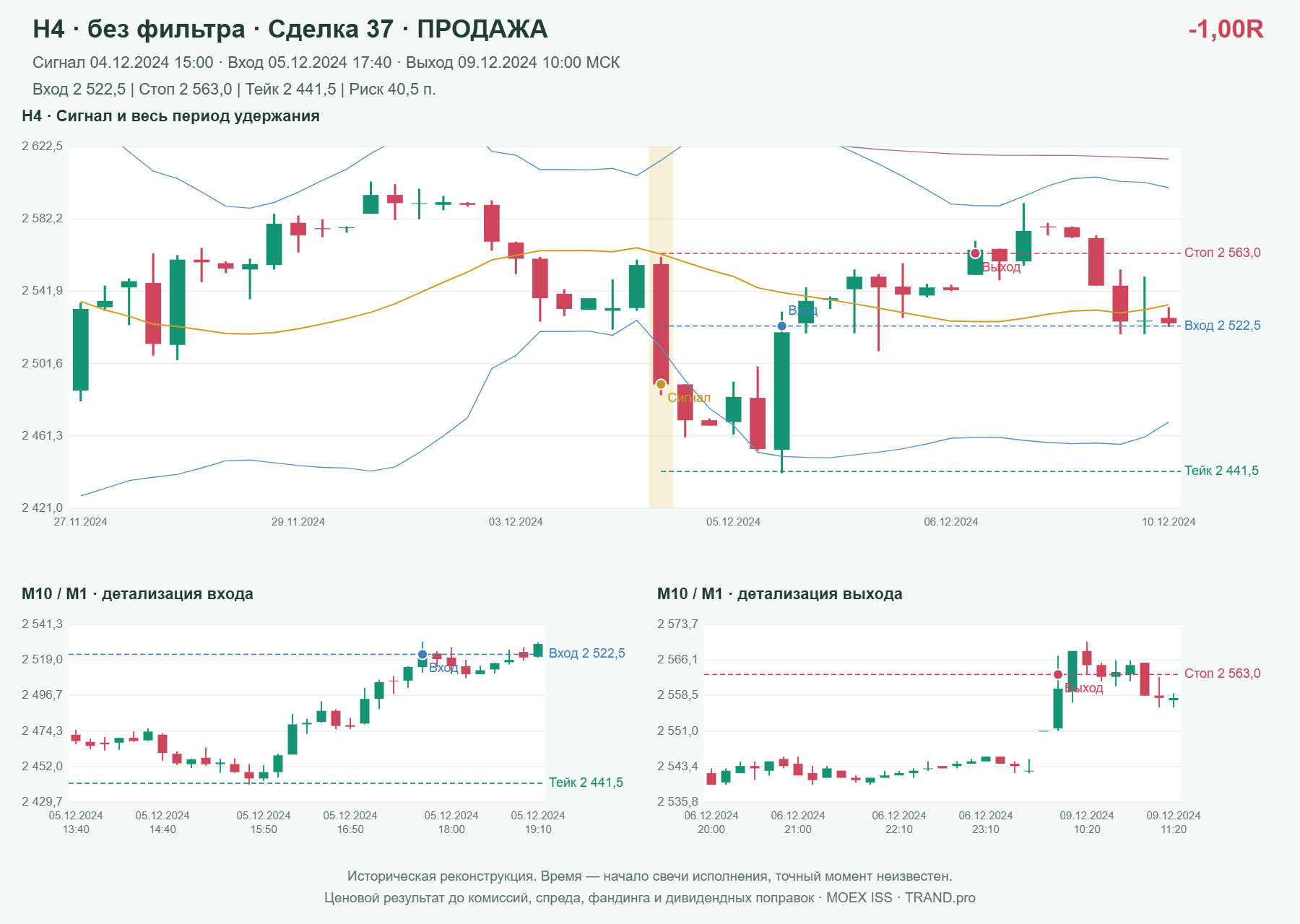
Task: Click the time label '05.12.2024 19:10'
Action: (538, 822)
